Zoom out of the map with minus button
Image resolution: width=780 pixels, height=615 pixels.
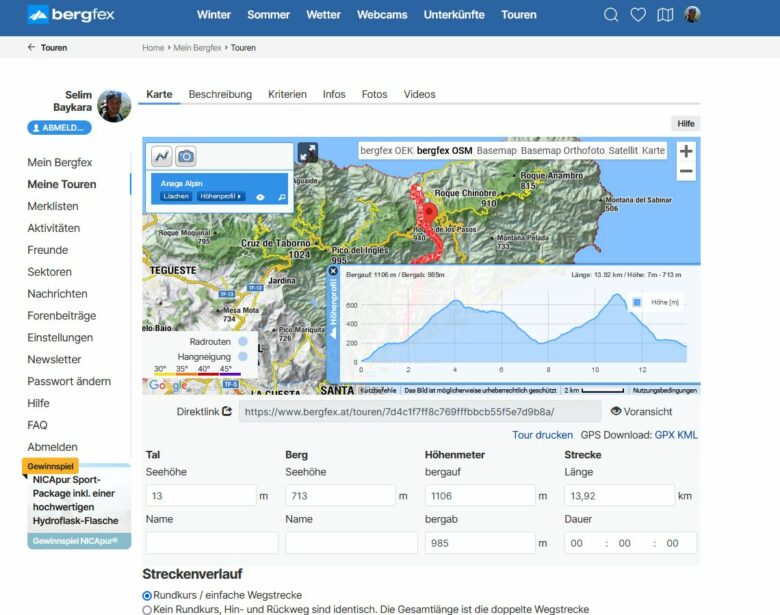coord(686,172)
